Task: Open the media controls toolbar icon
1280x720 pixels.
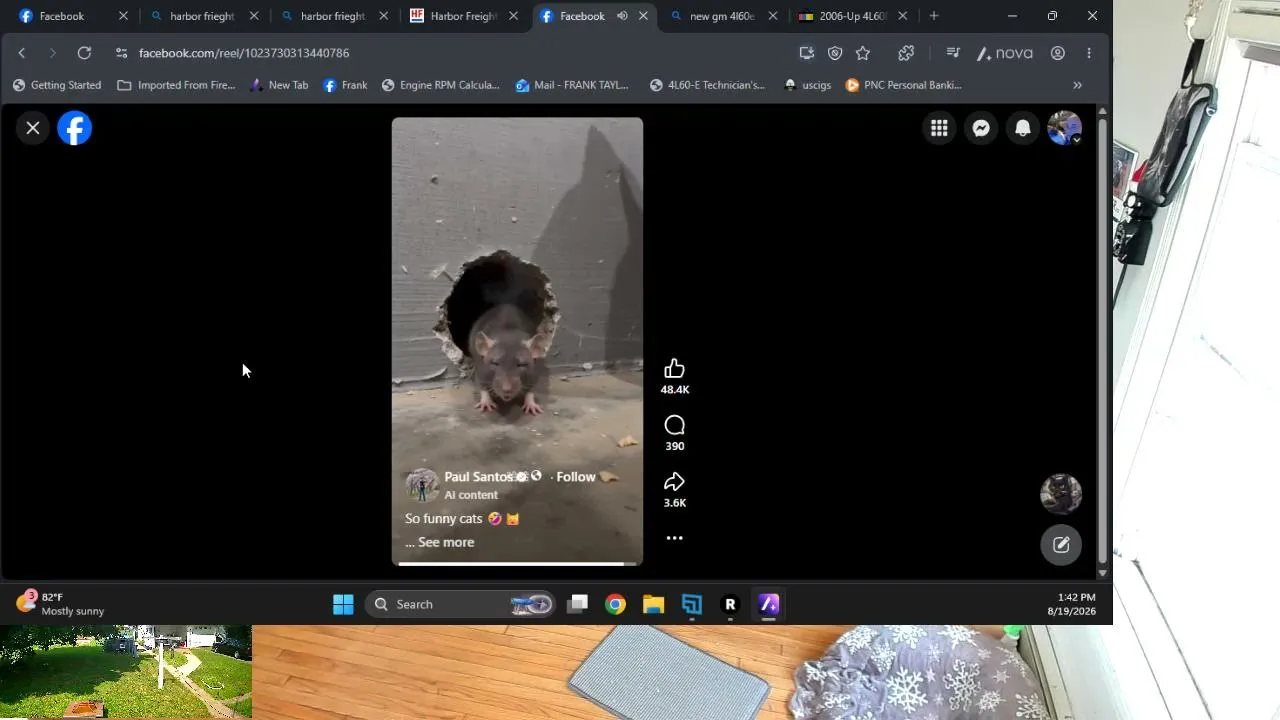Action: click(952, 53)
